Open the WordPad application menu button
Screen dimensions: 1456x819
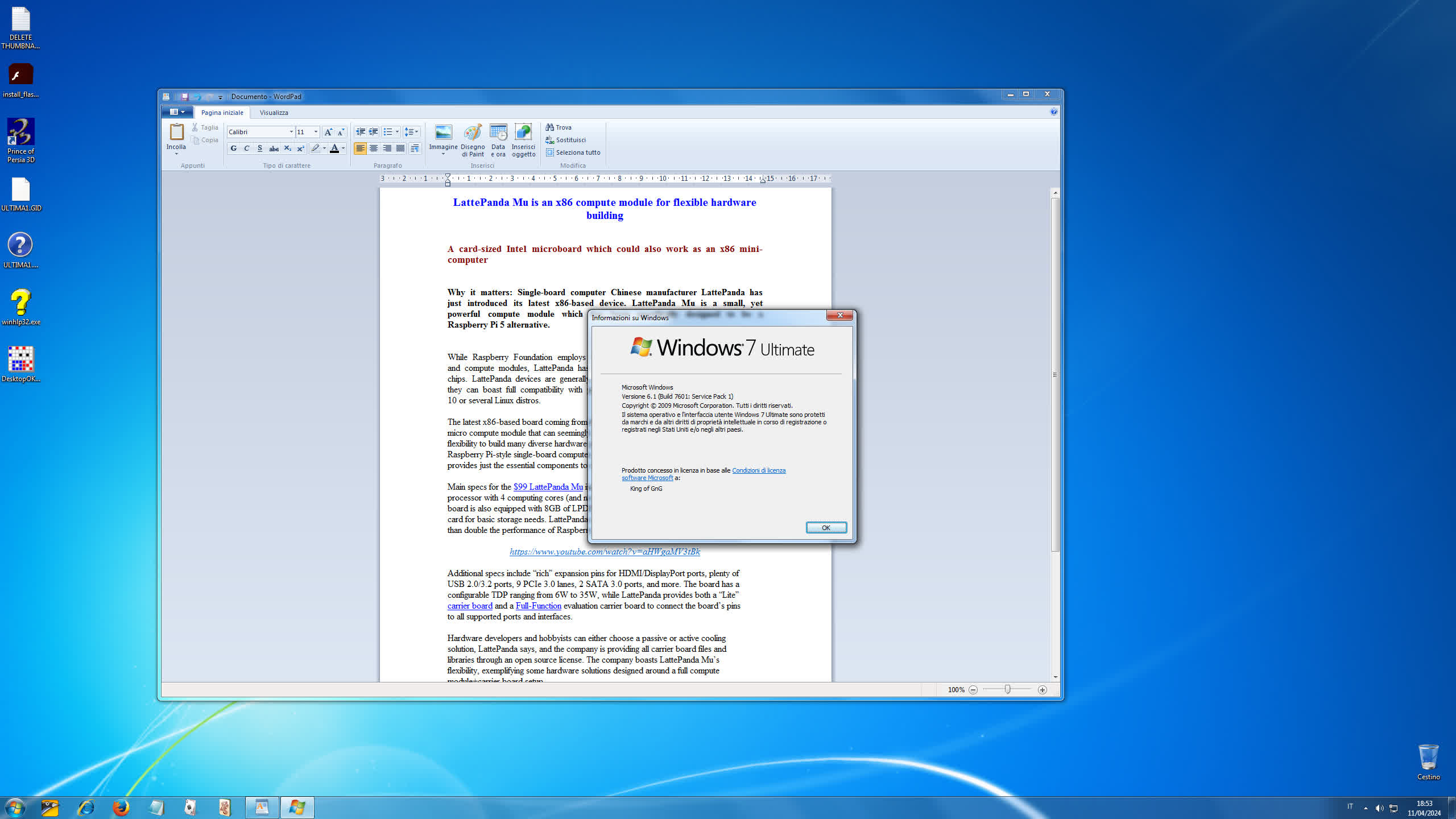[177, 112]
